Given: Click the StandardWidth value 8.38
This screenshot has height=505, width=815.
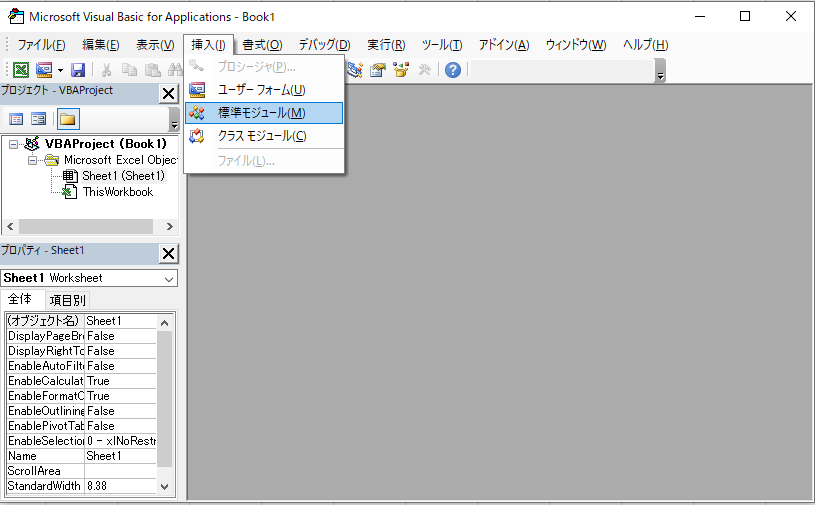Looking at the screenshot, I should tap(121, 486).
